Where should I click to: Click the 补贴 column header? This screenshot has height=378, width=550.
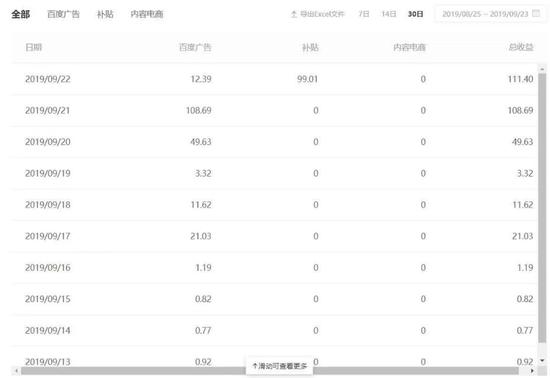[310, 47]
